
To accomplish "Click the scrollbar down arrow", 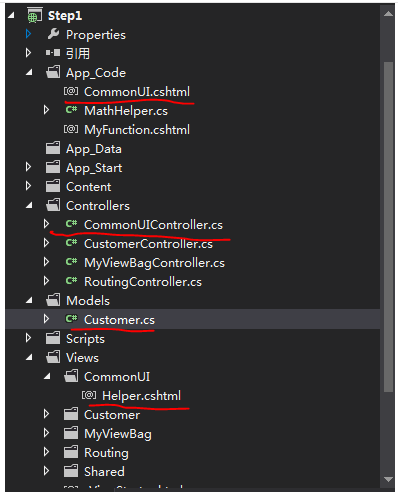I will [388, 479].
